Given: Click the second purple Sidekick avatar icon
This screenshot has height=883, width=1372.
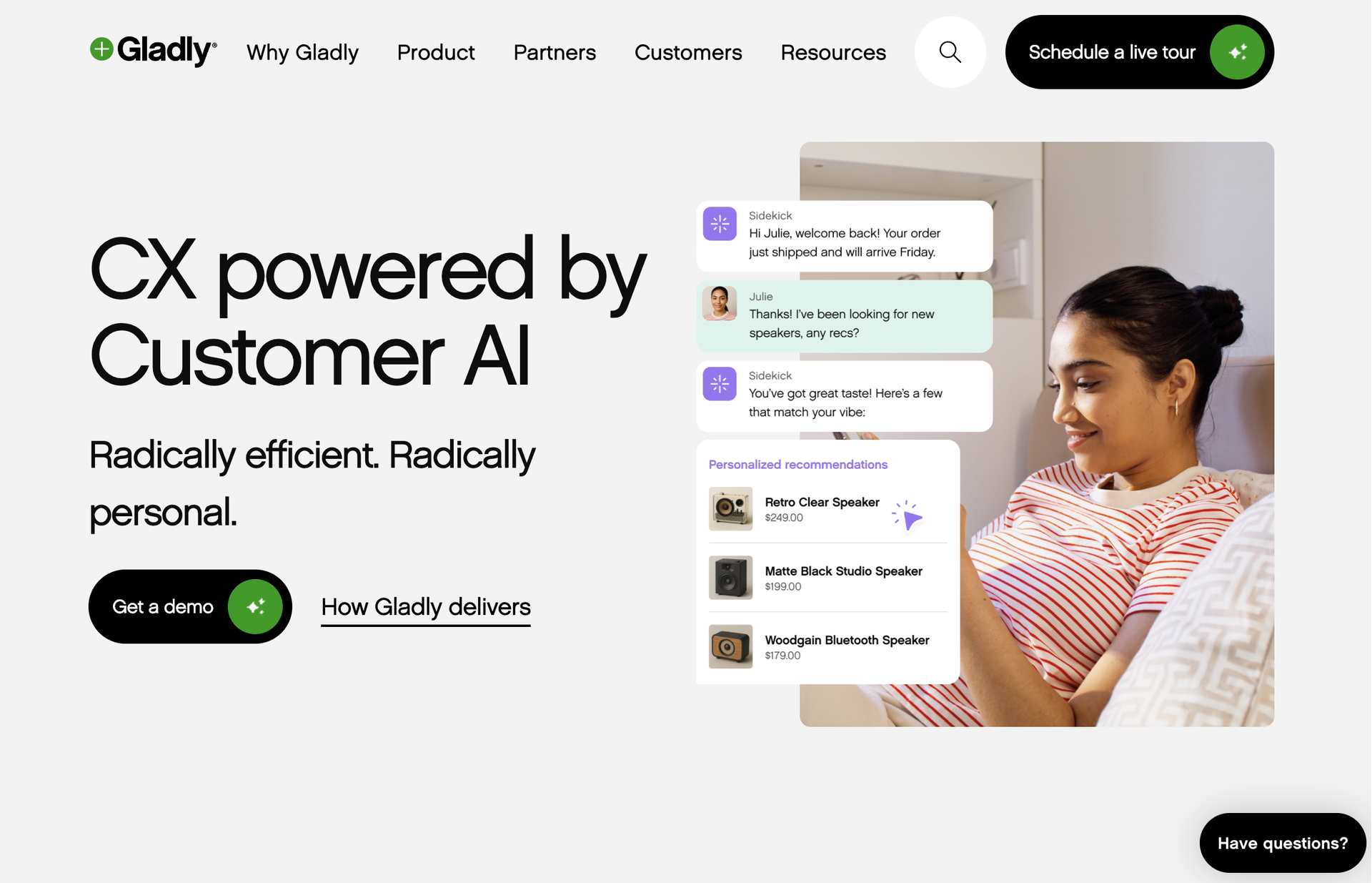Looking at the screenshot, I should (720, 384).
